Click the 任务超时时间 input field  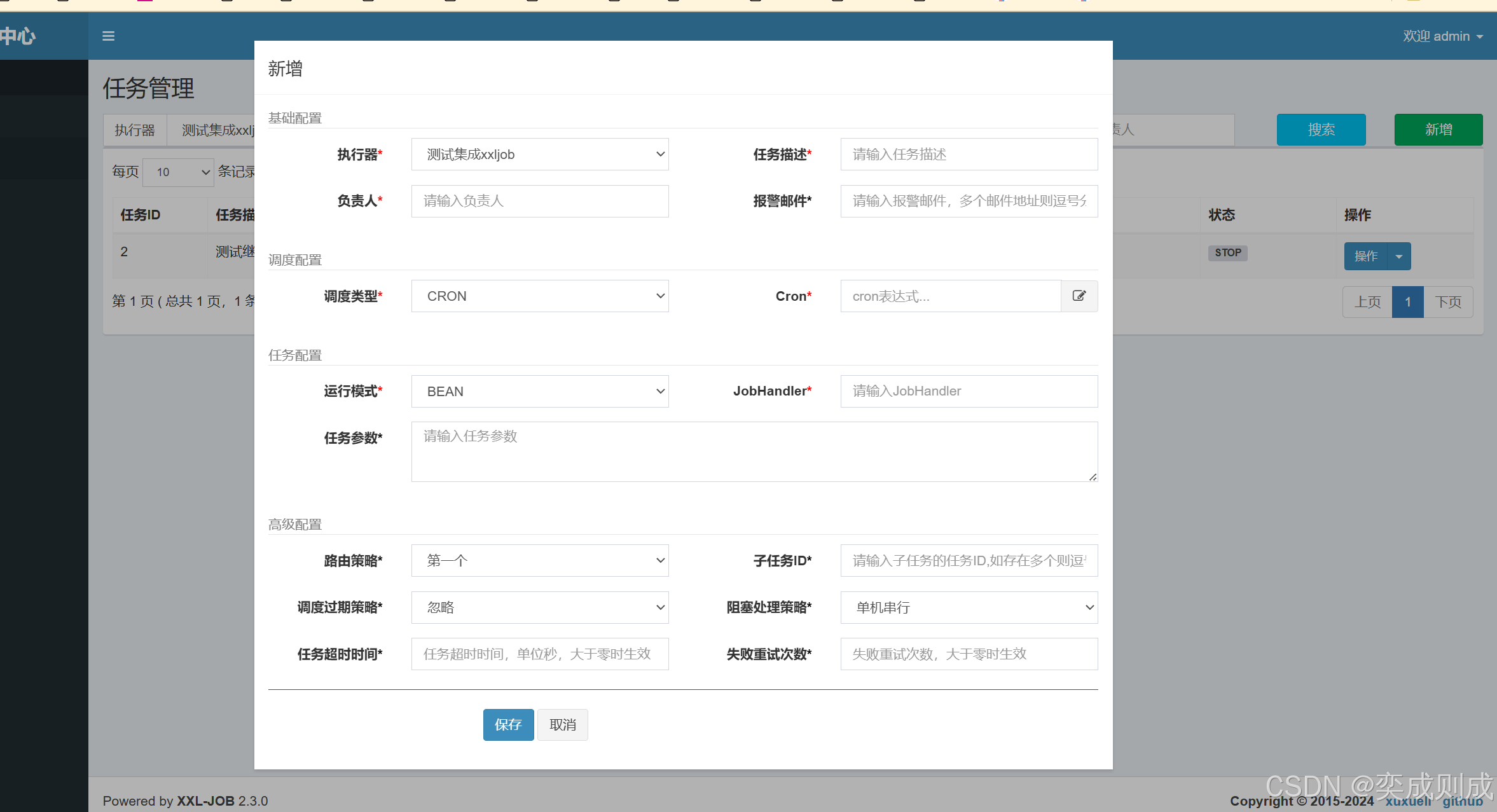point(539,654)
